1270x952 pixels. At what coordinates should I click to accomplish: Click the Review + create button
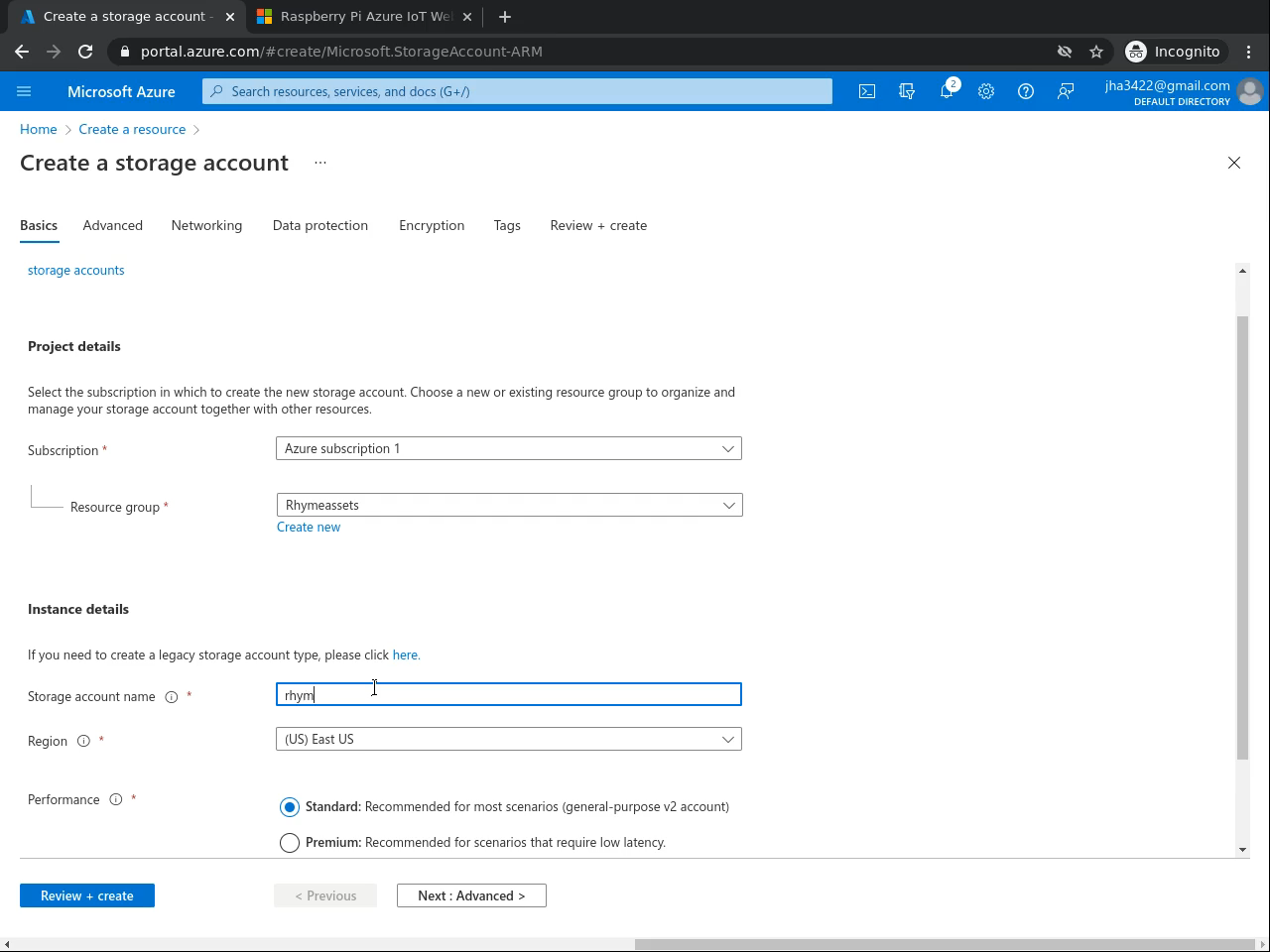point(87,896)
